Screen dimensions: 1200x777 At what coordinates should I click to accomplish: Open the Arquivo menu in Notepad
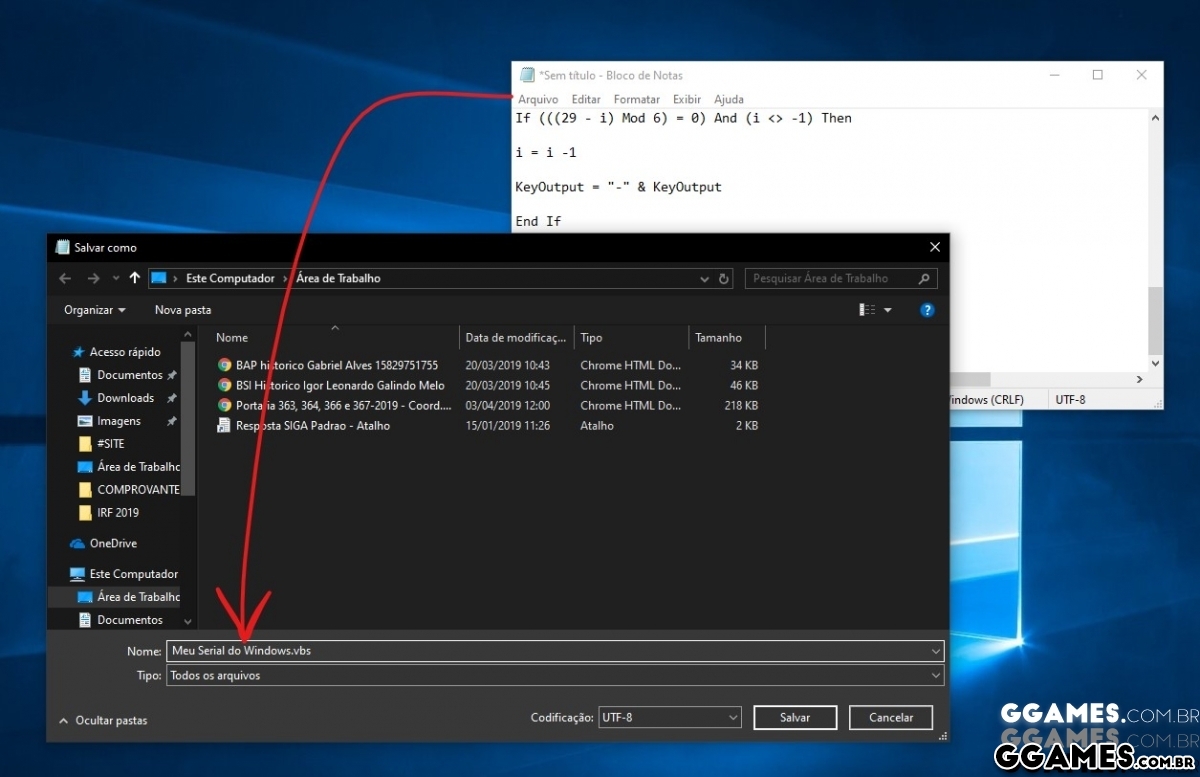538,99
